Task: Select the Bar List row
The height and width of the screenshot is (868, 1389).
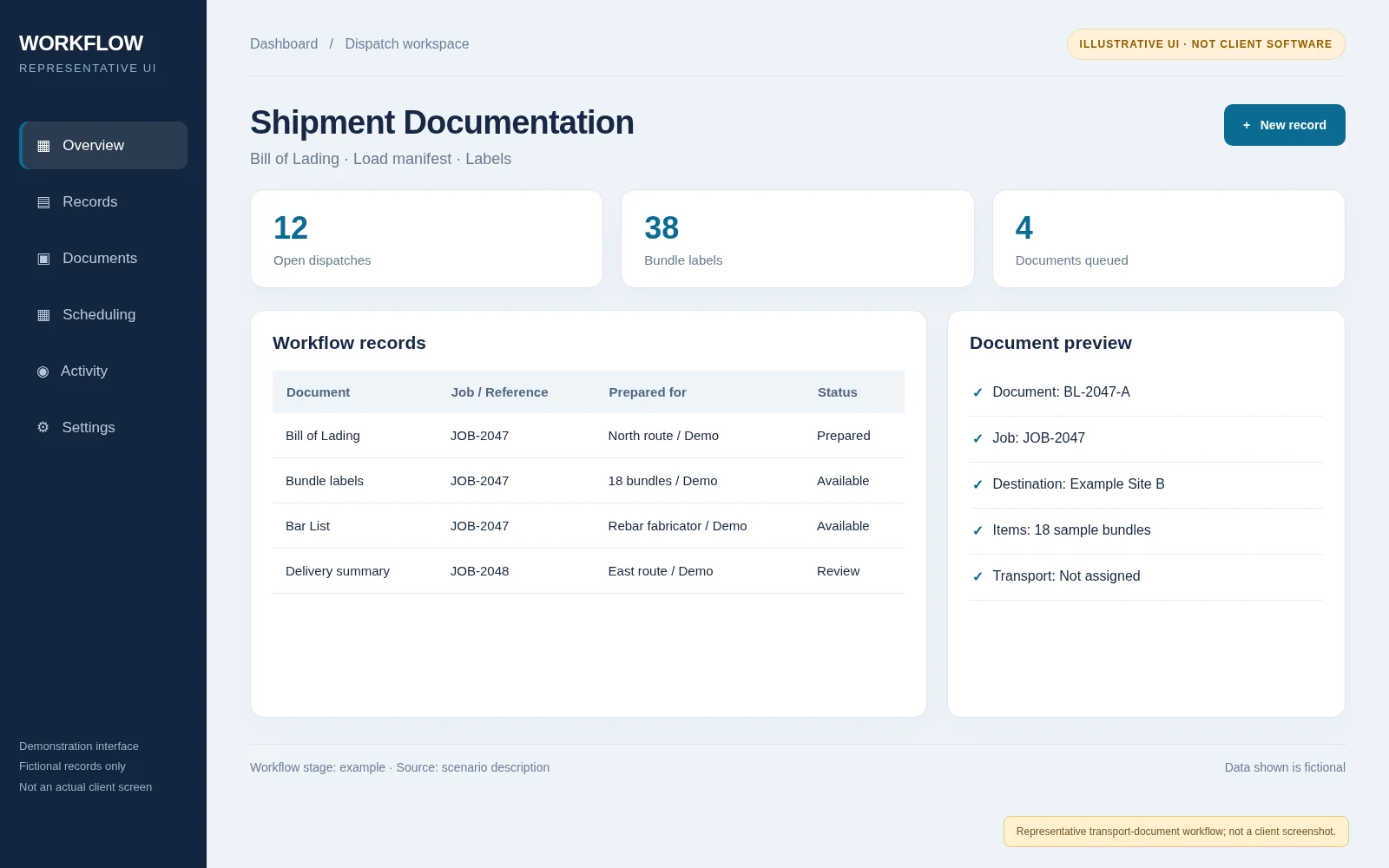Action: pyautogui.click(x=589, y=526)
